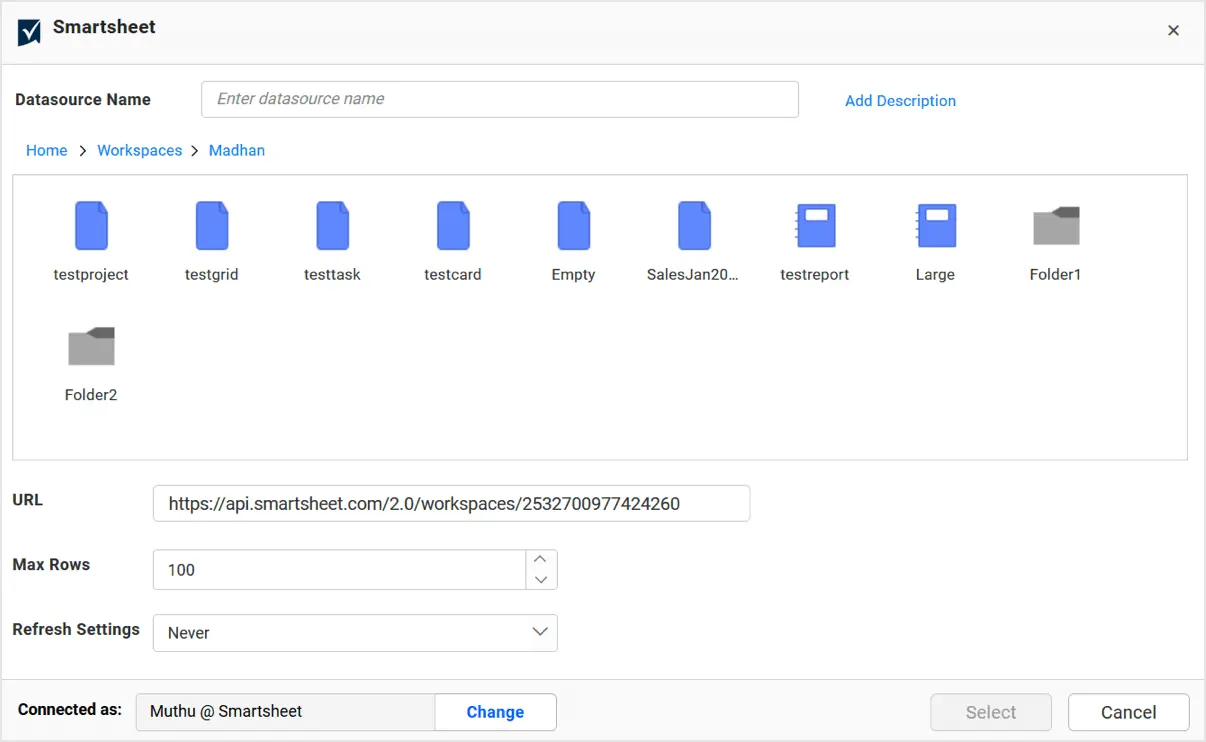Decrease Max Rows with down arrow
The image size is (1206, 742).
click(x=541, y=580)
